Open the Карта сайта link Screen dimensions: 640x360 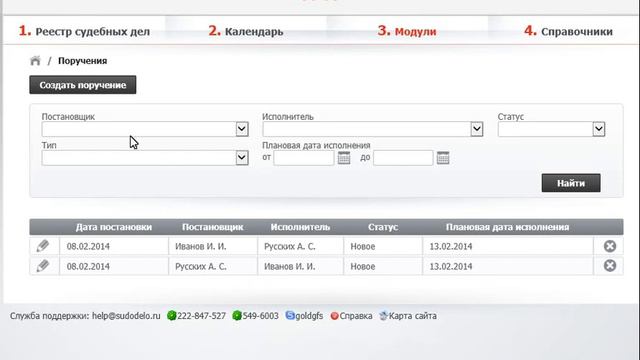pos(413,316)
